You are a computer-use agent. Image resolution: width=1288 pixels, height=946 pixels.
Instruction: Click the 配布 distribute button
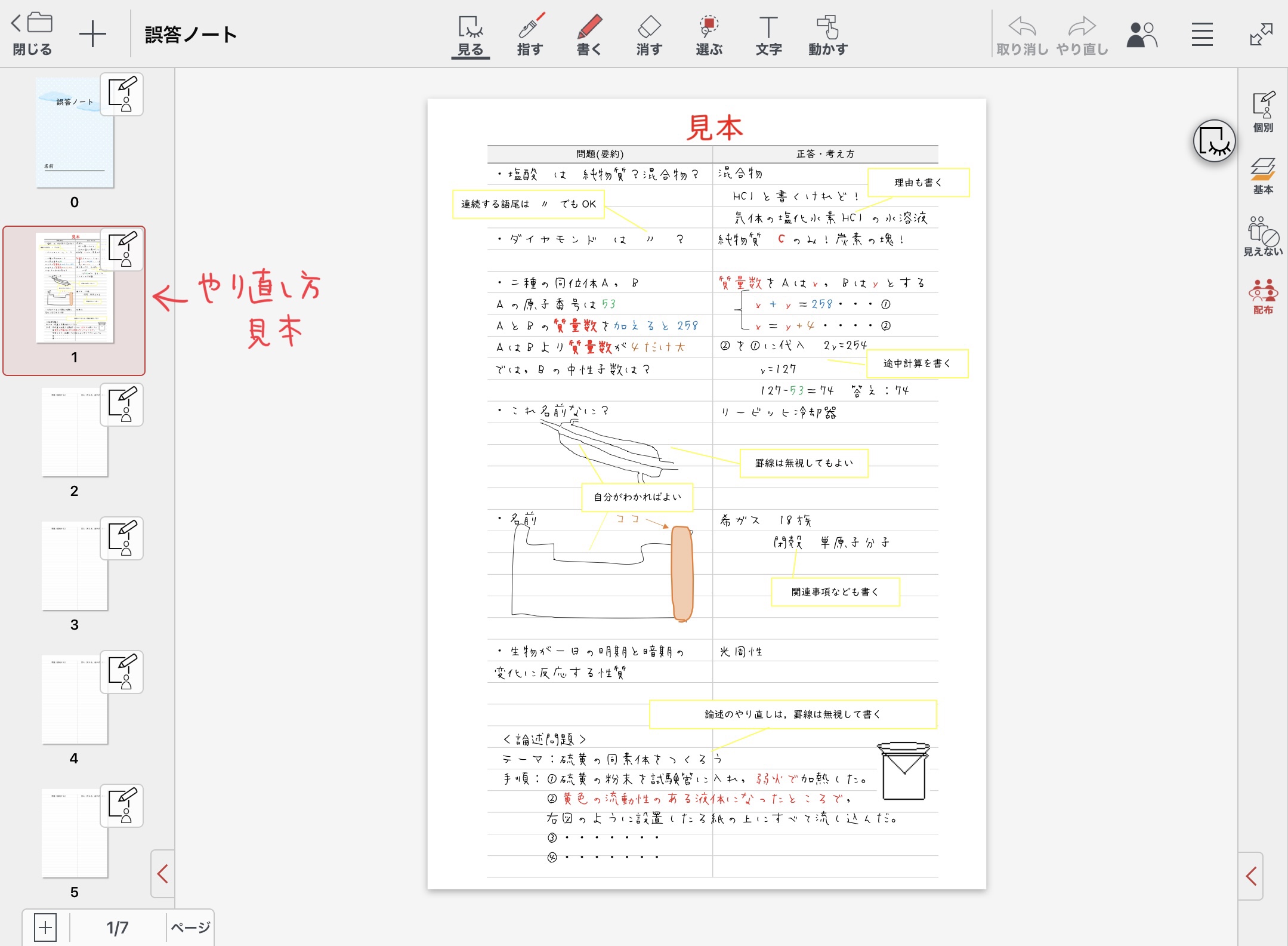1263,297
